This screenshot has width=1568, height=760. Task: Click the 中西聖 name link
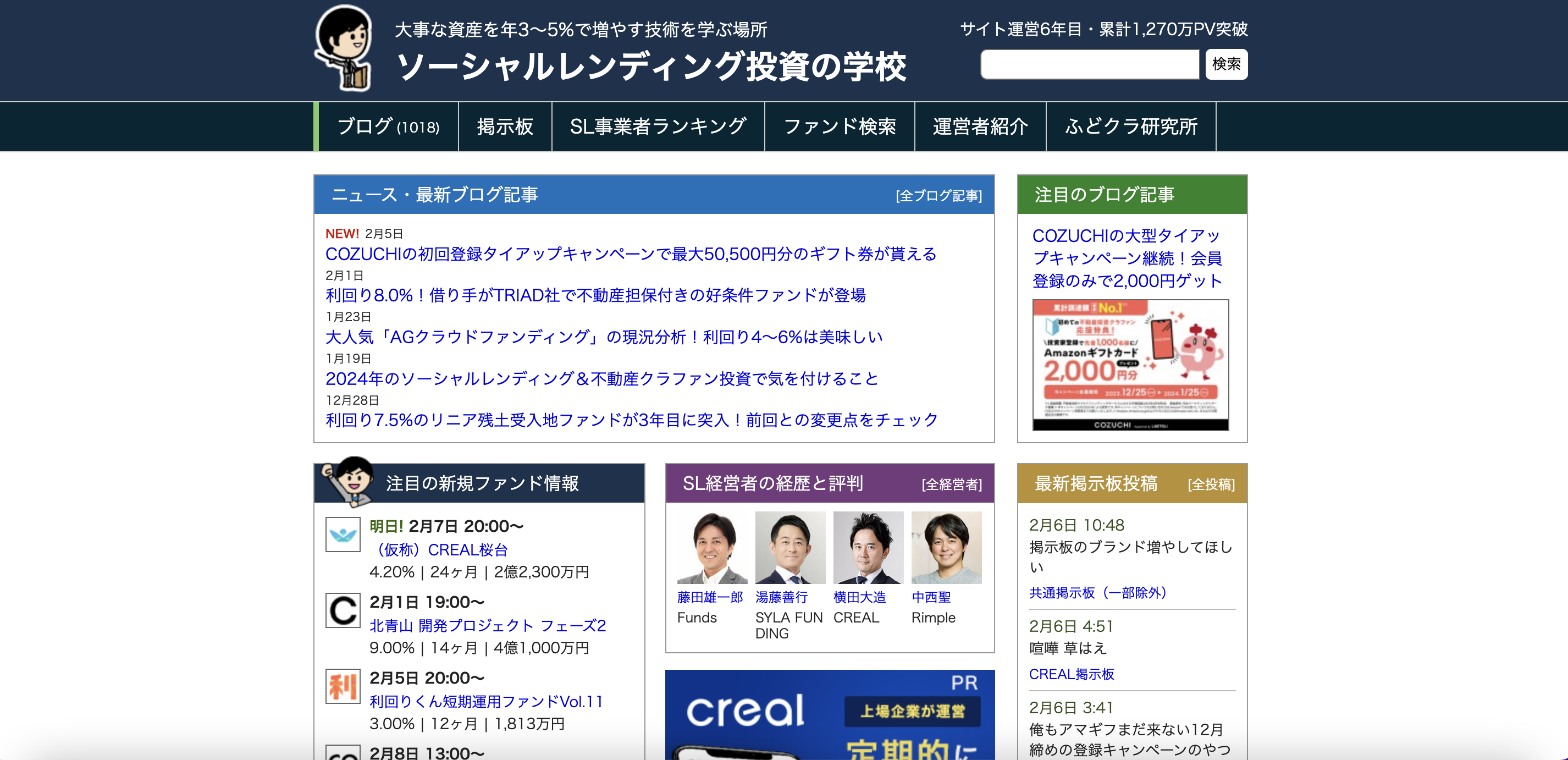(931, 597)
